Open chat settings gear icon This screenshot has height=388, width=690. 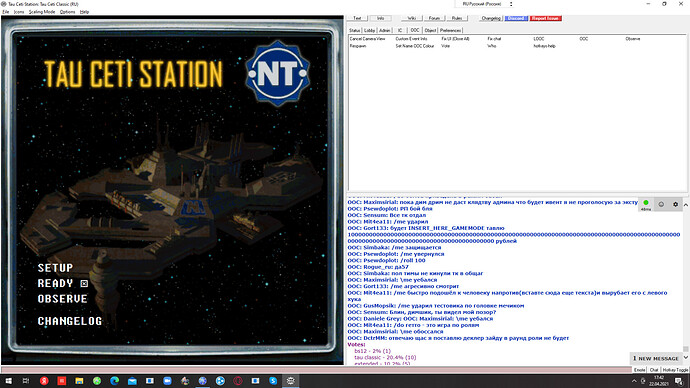pos(675,204)
